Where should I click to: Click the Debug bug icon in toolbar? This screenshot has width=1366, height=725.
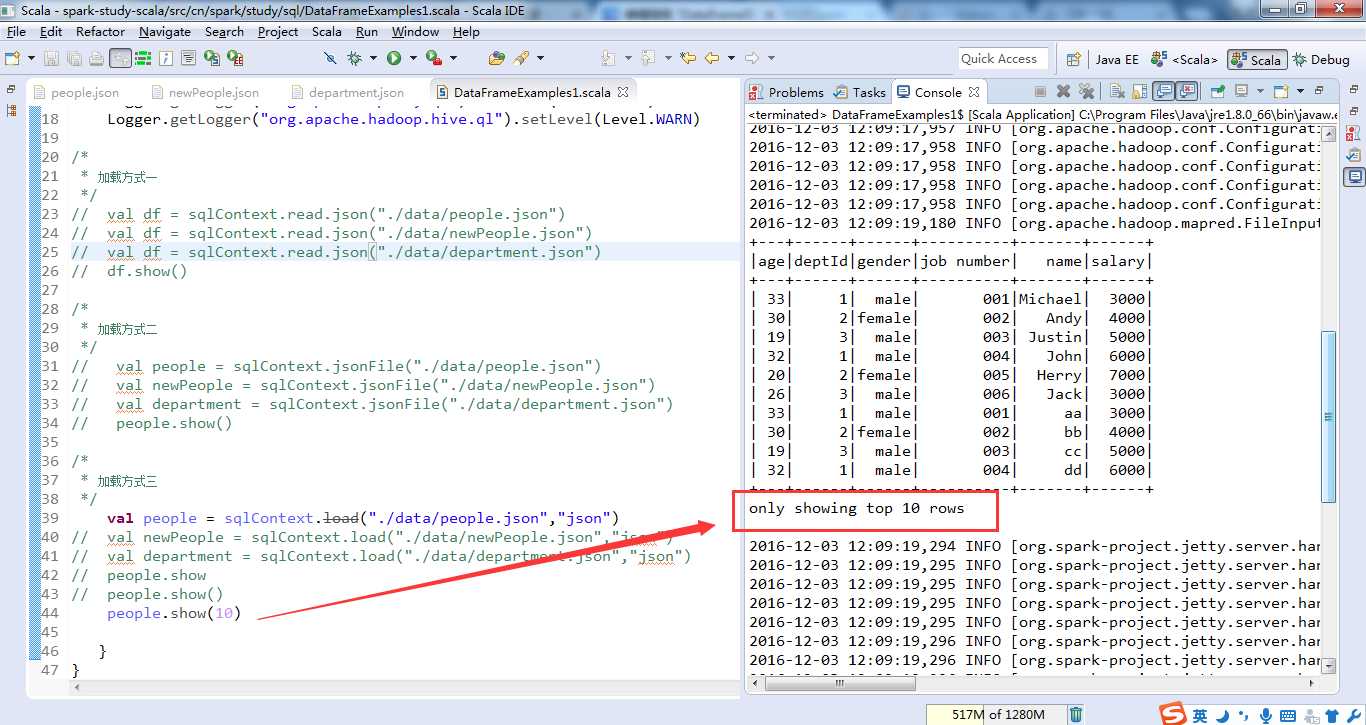(x=354, y=58)
